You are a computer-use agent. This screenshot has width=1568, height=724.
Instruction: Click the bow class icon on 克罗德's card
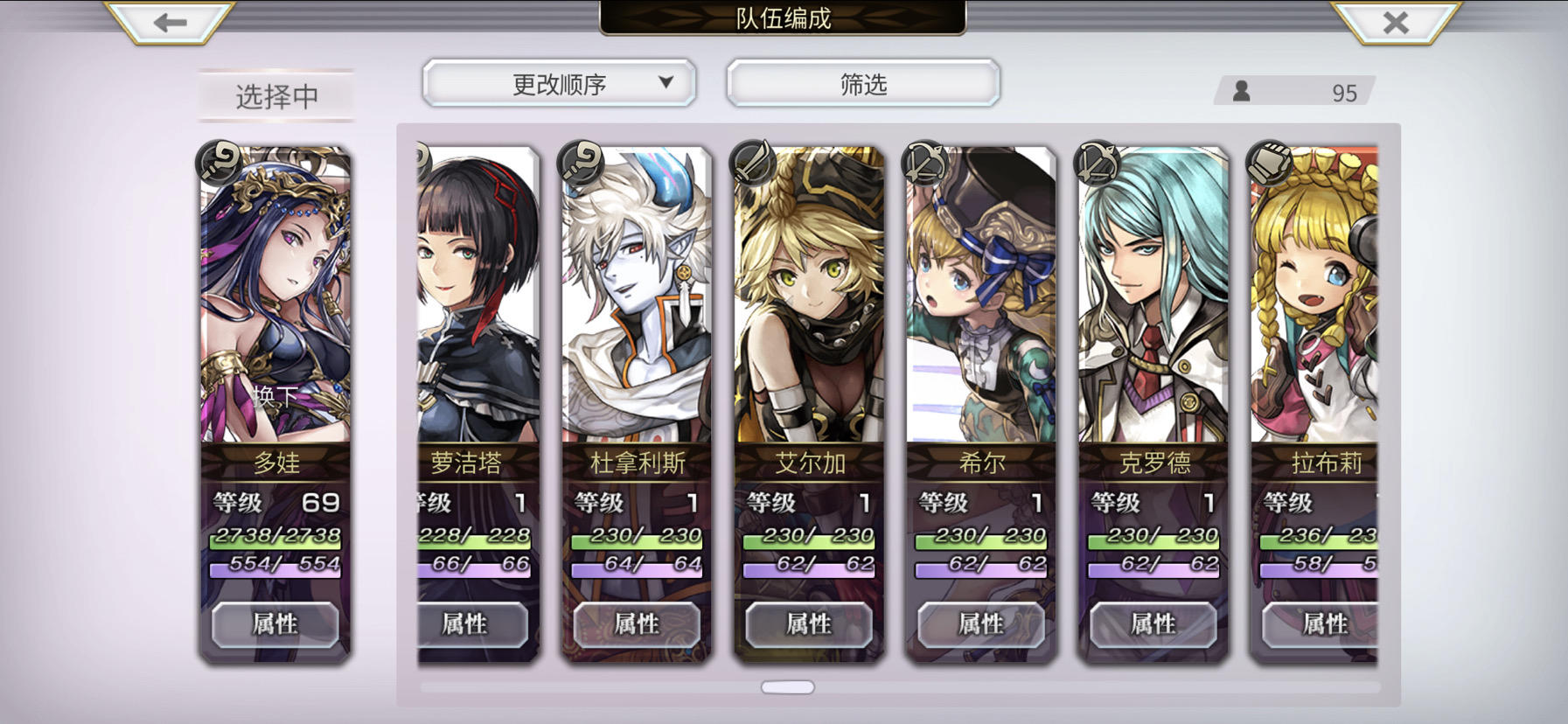pyautogui.click(x=1098, y=161)
